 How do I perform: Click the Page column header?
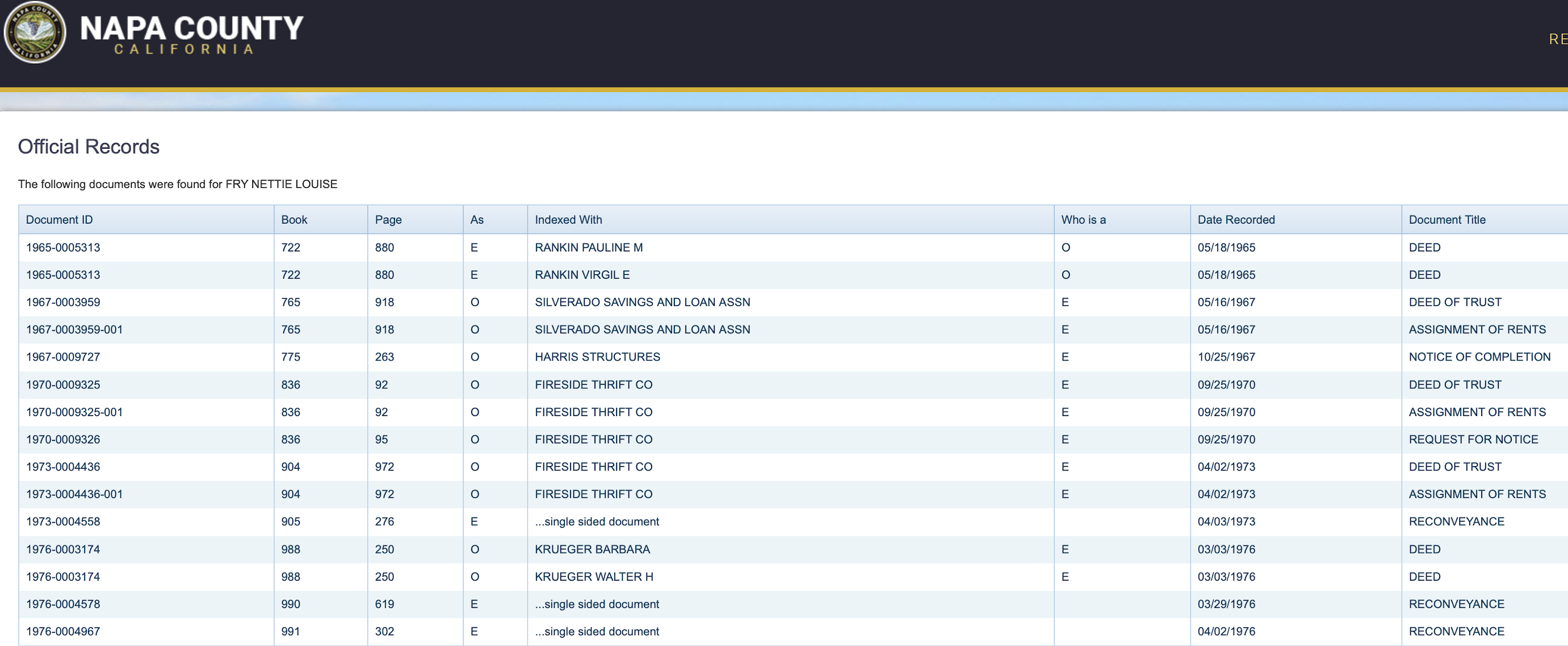(x=388, y=220)
